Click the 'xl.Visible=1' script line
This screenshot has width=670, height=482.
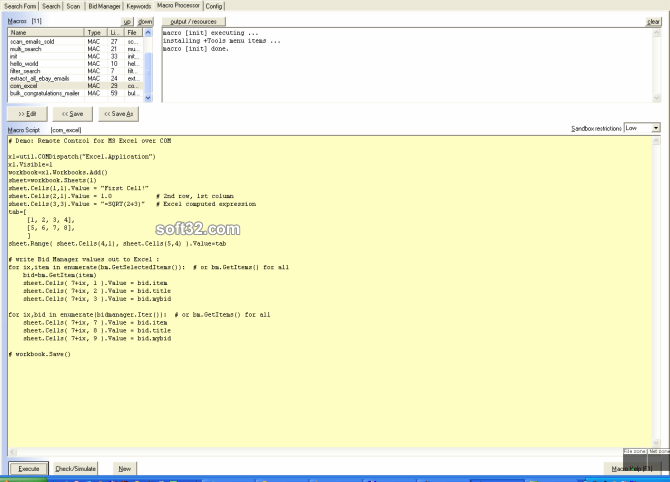30,165
